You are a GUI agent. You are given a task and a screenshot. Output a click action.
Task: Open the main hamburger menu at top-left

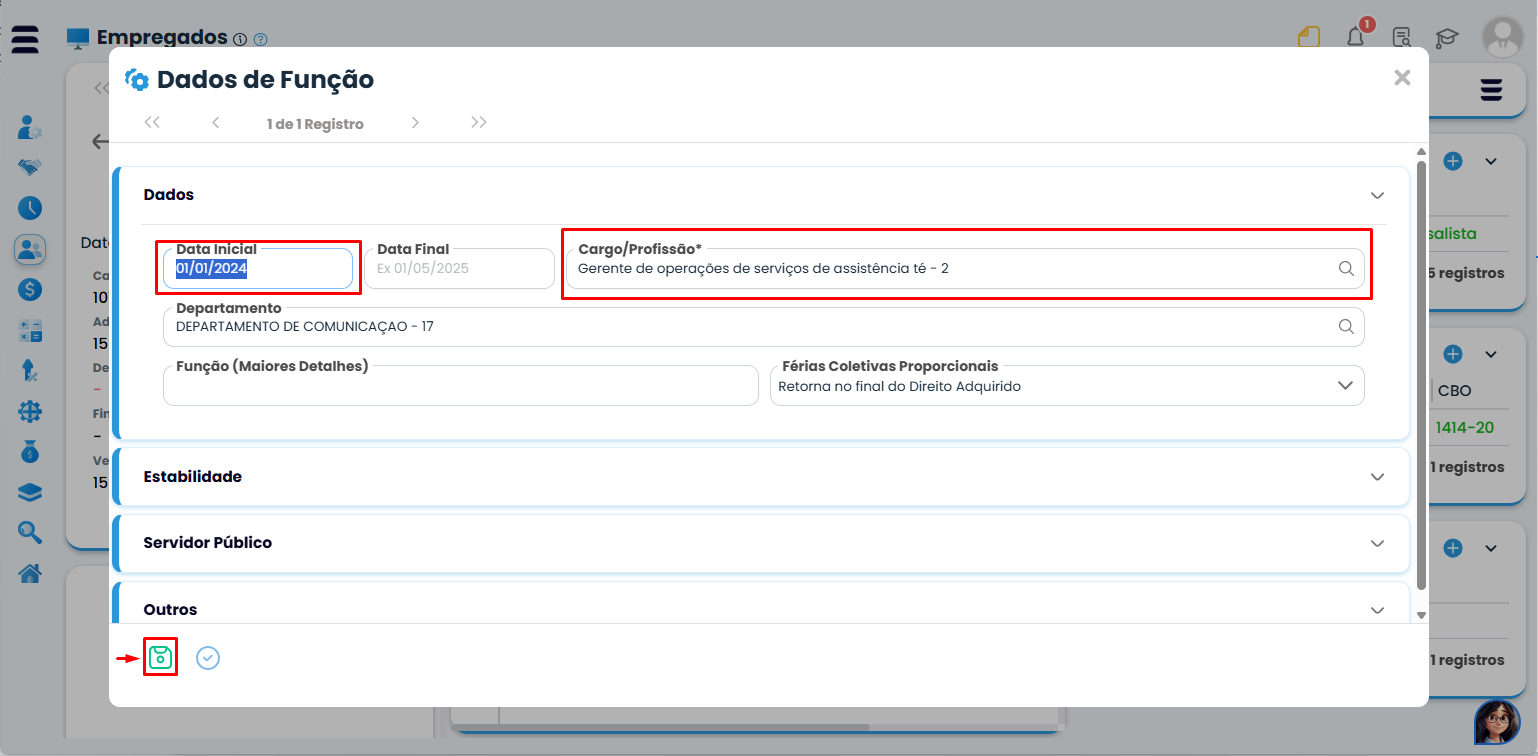(x=25, y=39)
